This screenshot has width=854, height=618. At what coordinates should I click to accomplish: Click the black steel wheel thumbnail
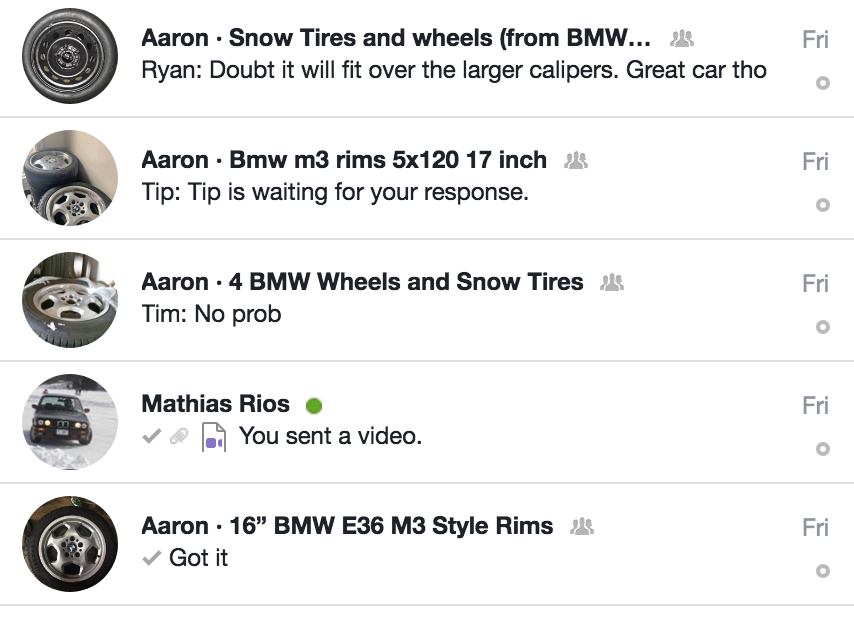point(70,57)
